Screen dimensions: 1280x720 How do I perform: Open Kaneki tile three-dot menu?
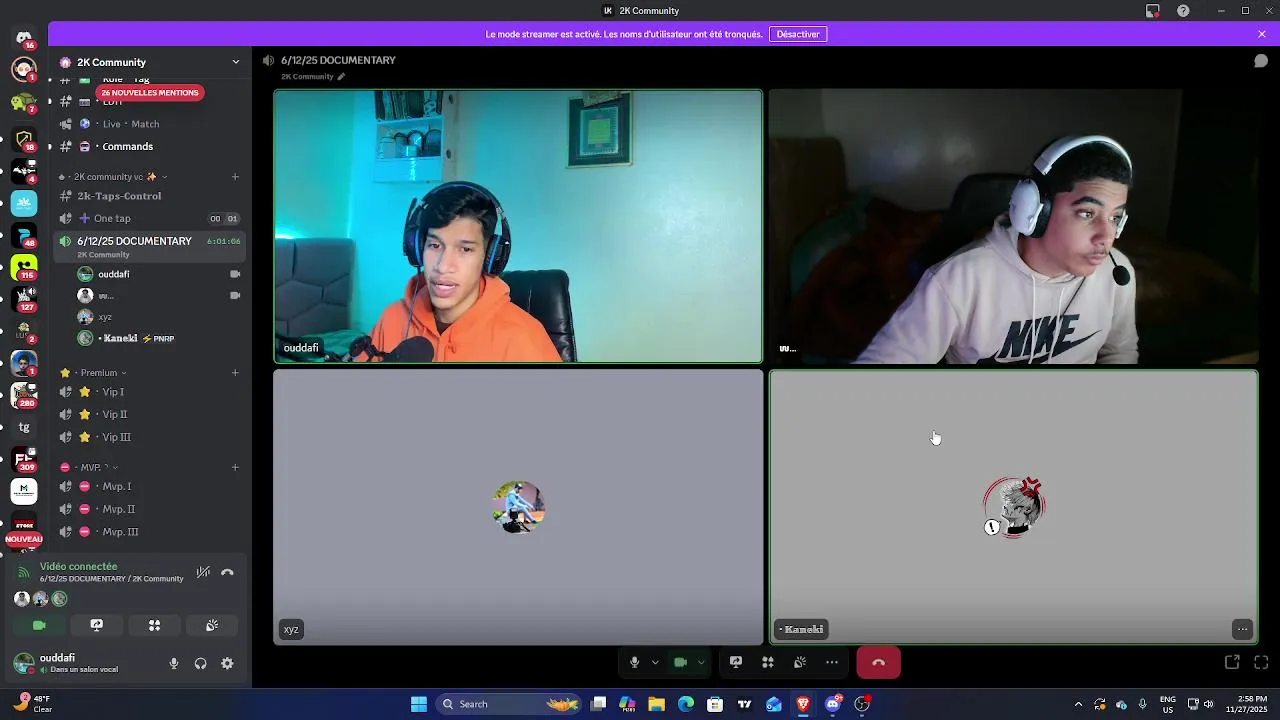coord(1242,629)
